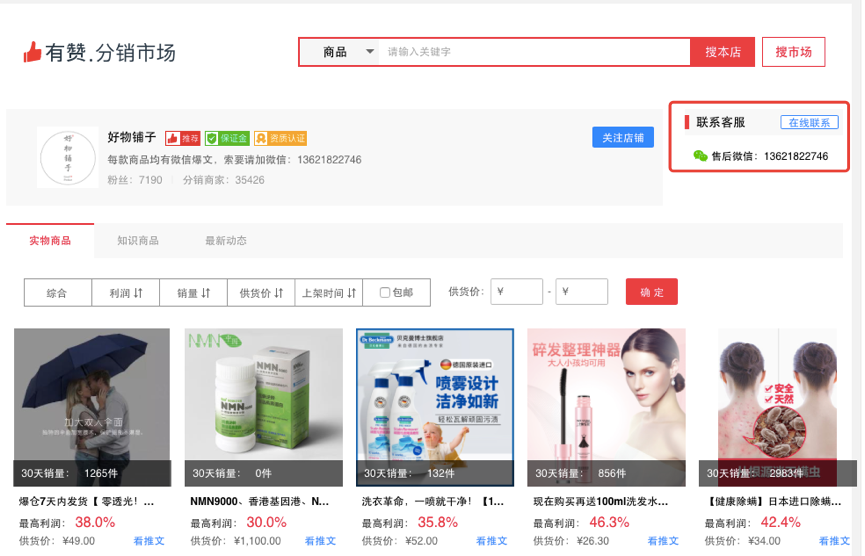Sort products by 供货价
The width and height of the screenshot is (865, 556).
tap(261, 292)
